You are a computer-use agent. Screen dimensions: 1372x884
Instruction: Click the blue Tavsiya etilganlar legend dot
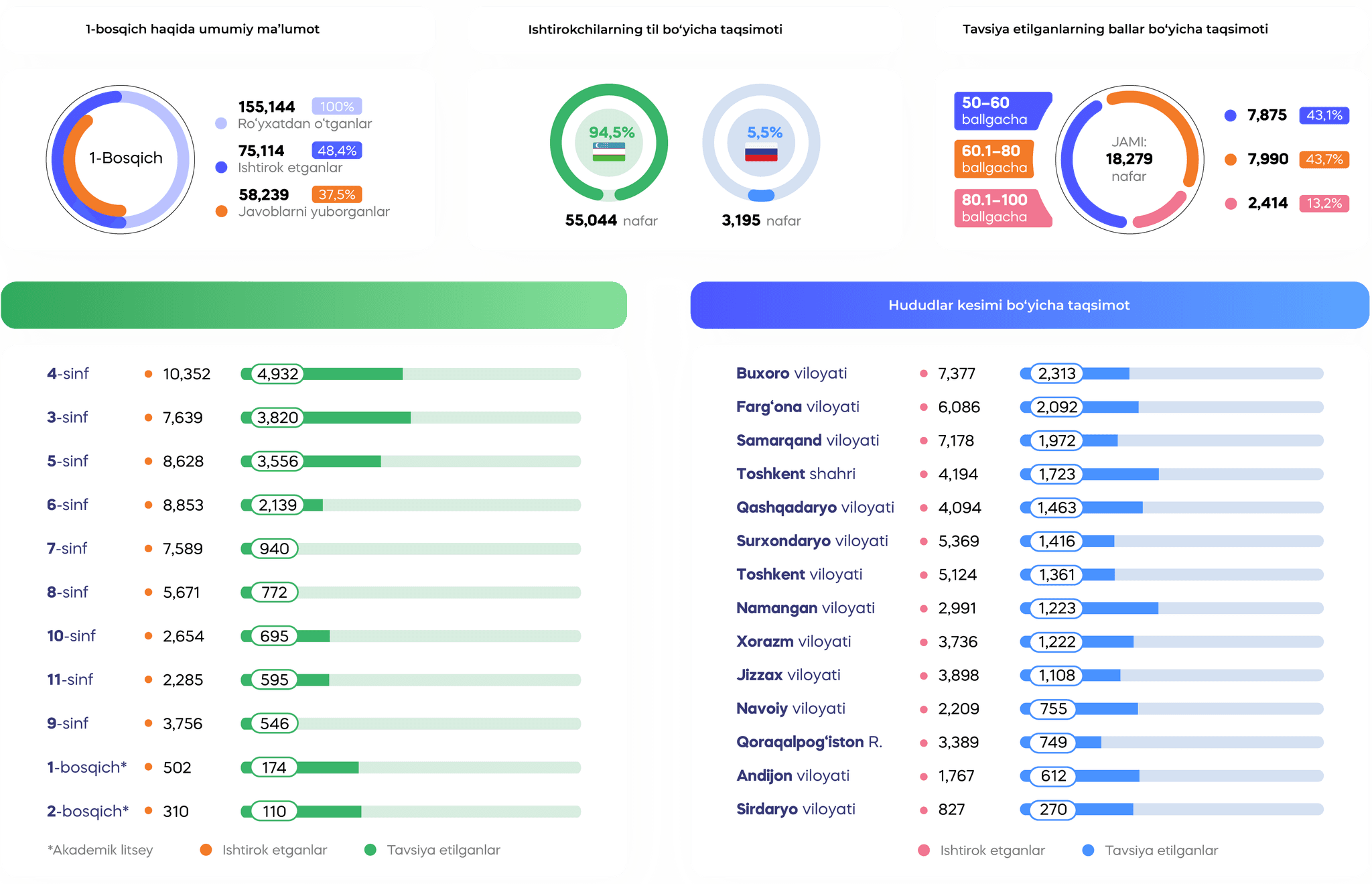[1088, 850]
